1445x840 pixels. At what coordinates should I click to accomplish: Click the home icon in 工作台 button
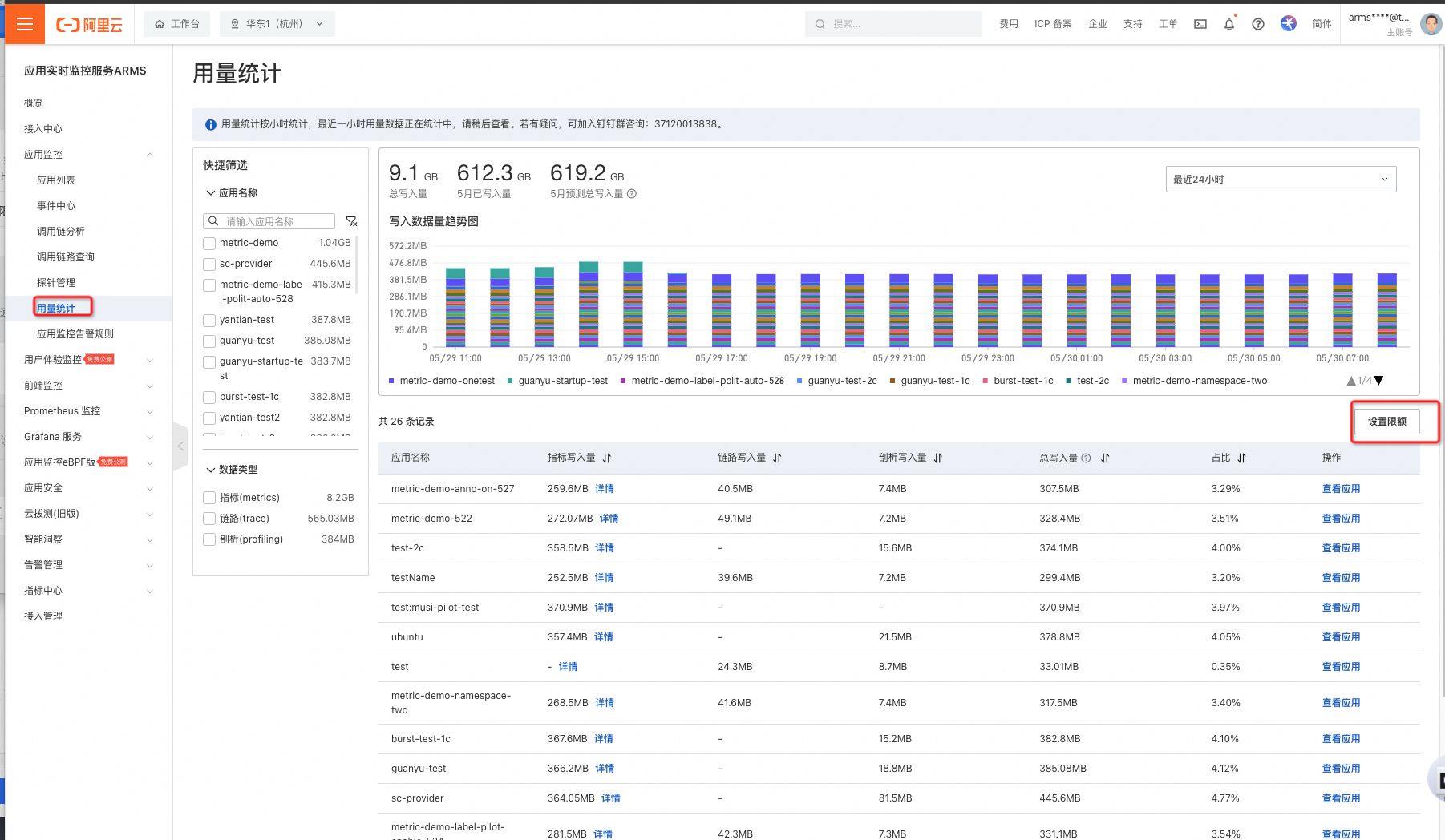tap(160, 24)
